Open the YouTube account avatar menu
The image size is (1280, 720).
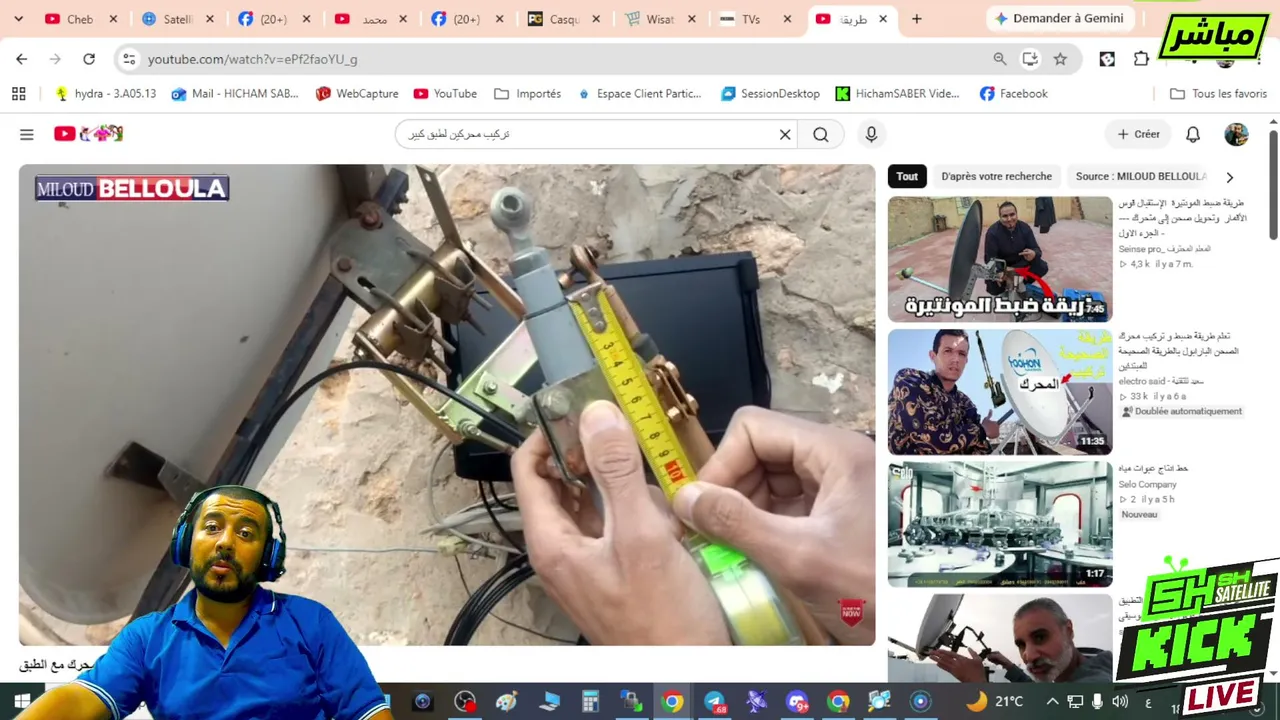pyautogui.click(x=1236, y=134)
